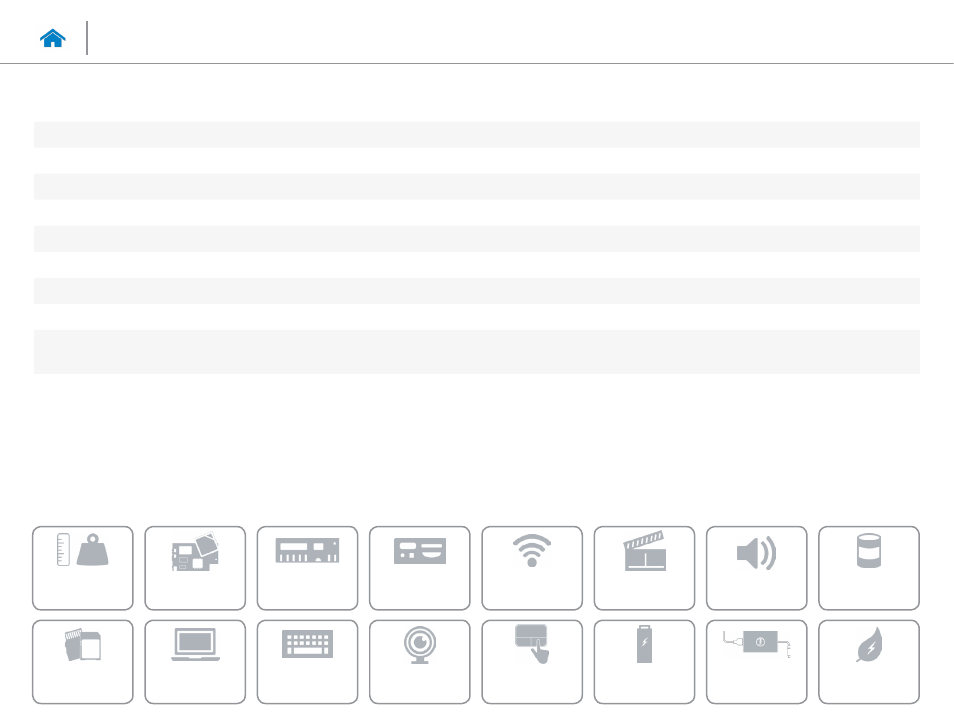
Task: Open the Display laptop tile
Action: pyautogui.click(x=195, y=662)
